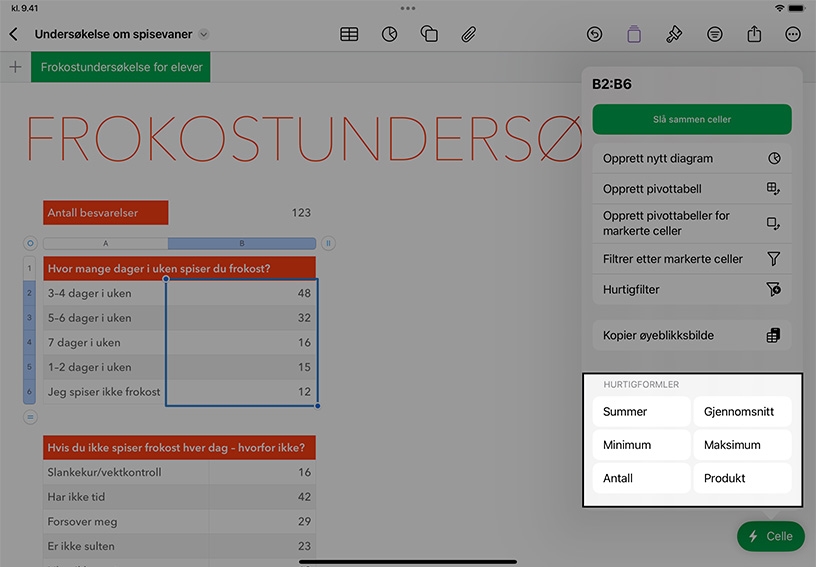
Task: Tap the purple paste clipboard icon
Action: [634, 34]
